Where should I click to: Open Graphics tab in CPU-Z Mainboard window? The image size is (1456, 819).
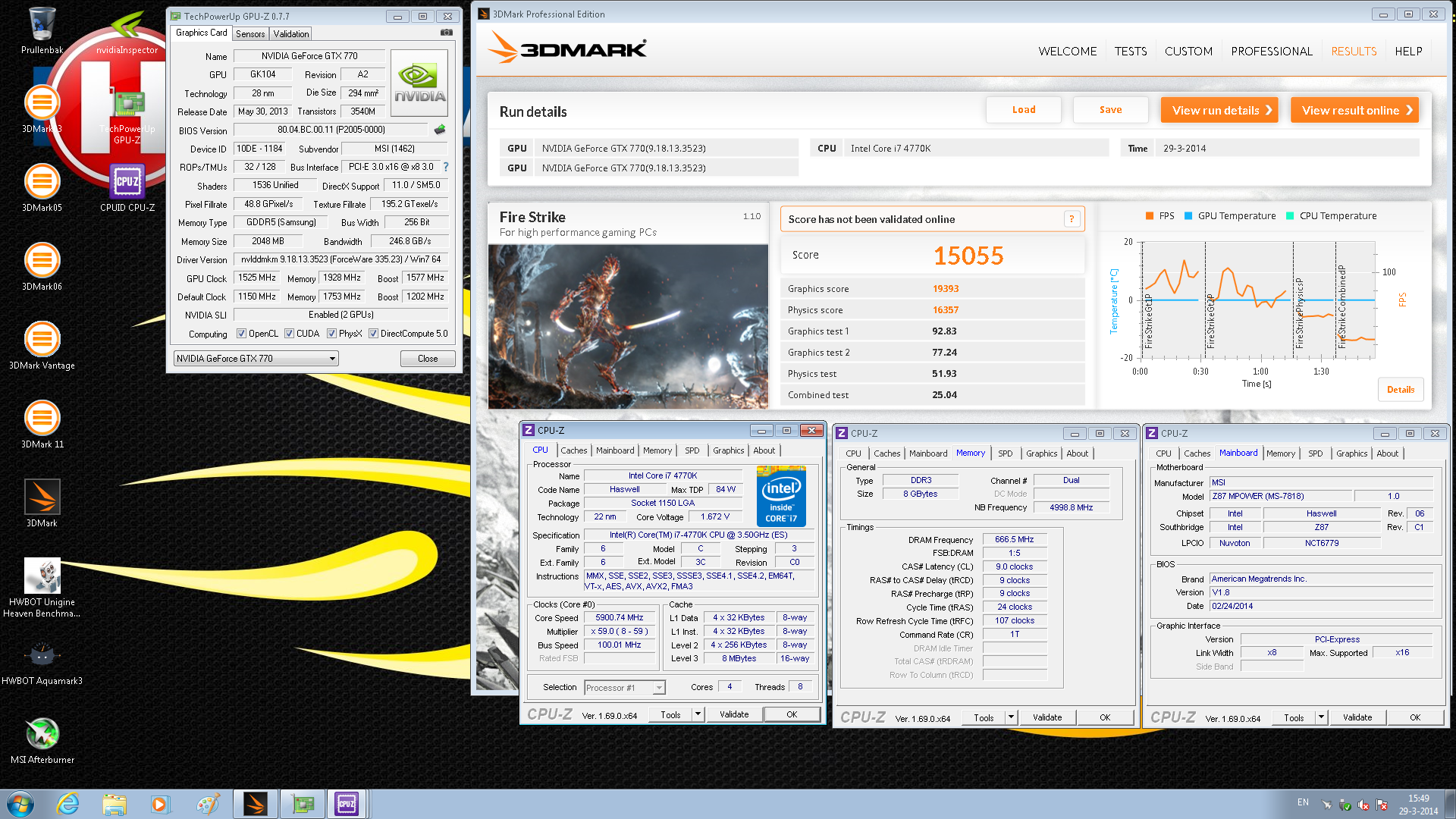pos(1351,453)
